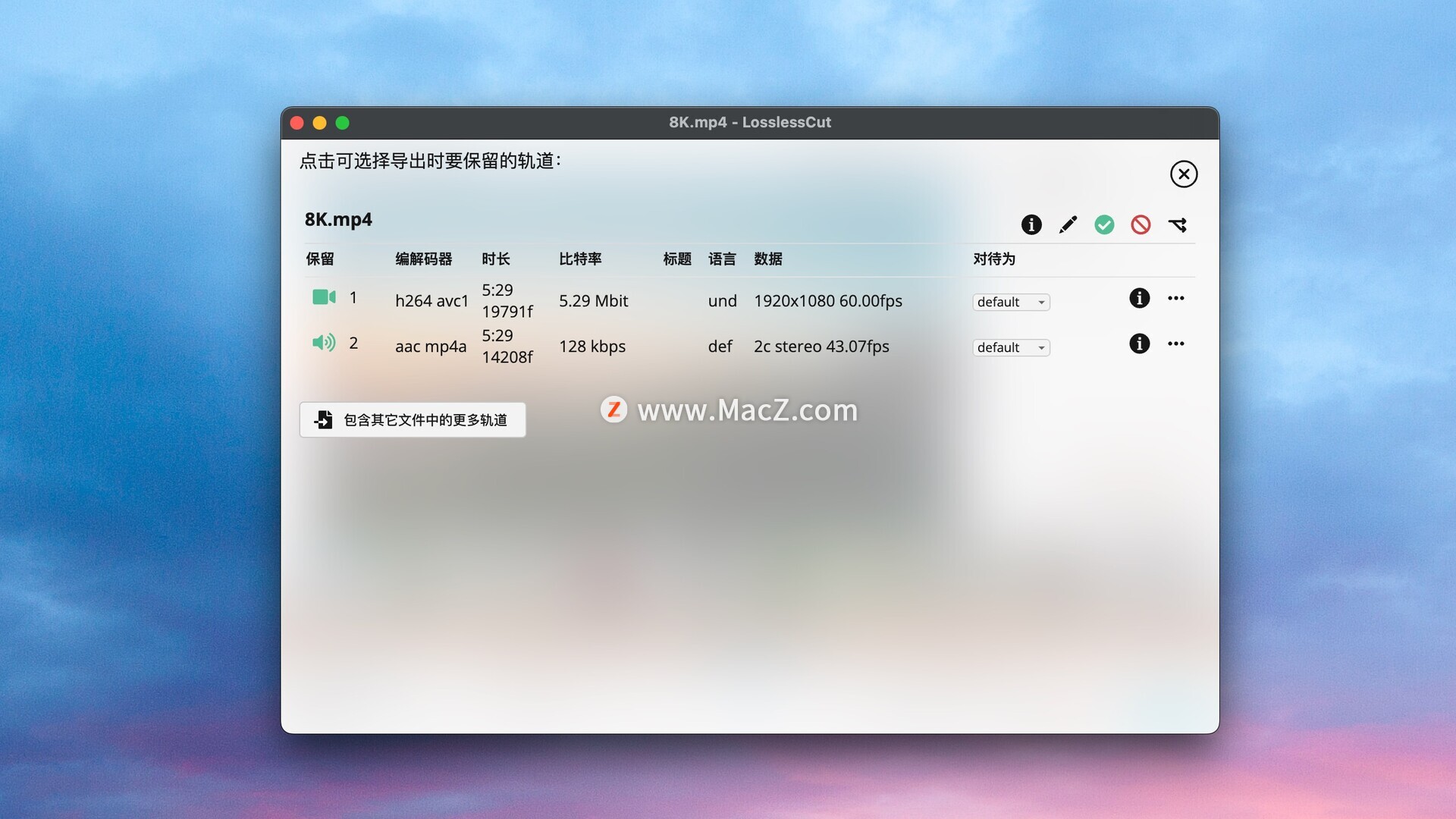Image resolution: width=1456 pixels, height=819 pixels.
Task: Click the und language value
Action: 723,301
